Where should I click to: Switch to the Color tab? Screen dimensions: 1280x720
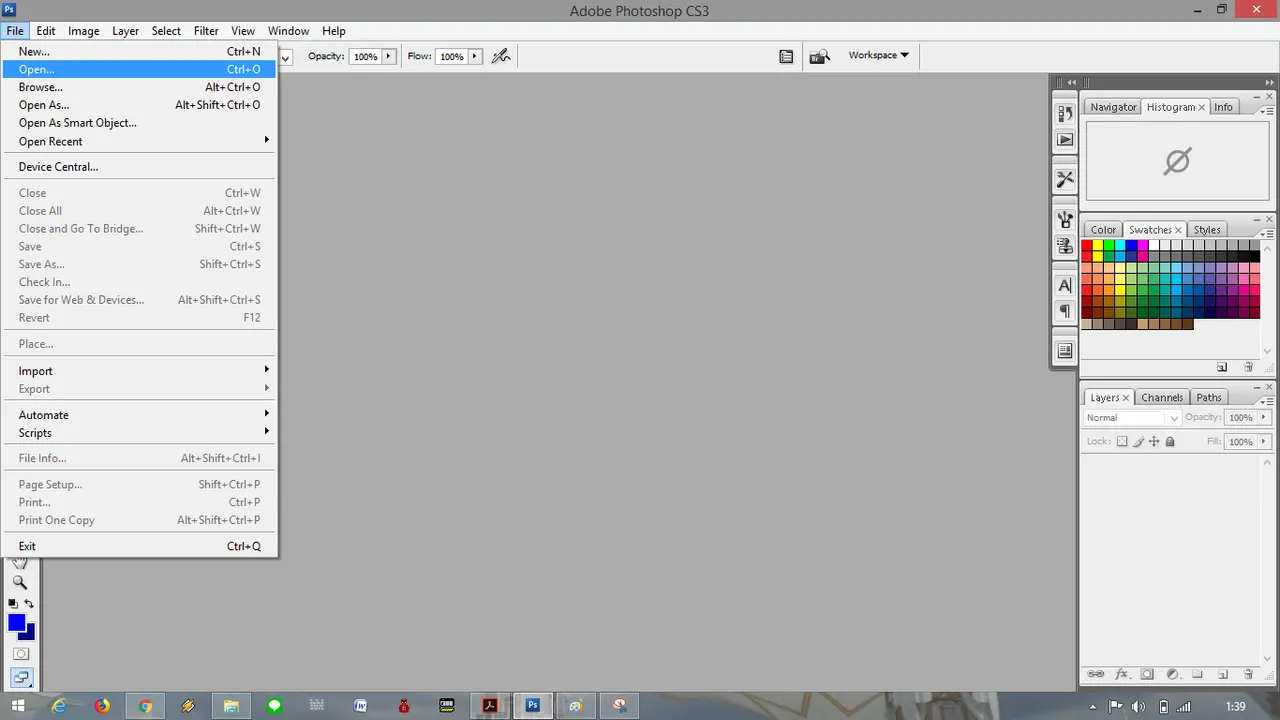click(x=1103, y=230)
